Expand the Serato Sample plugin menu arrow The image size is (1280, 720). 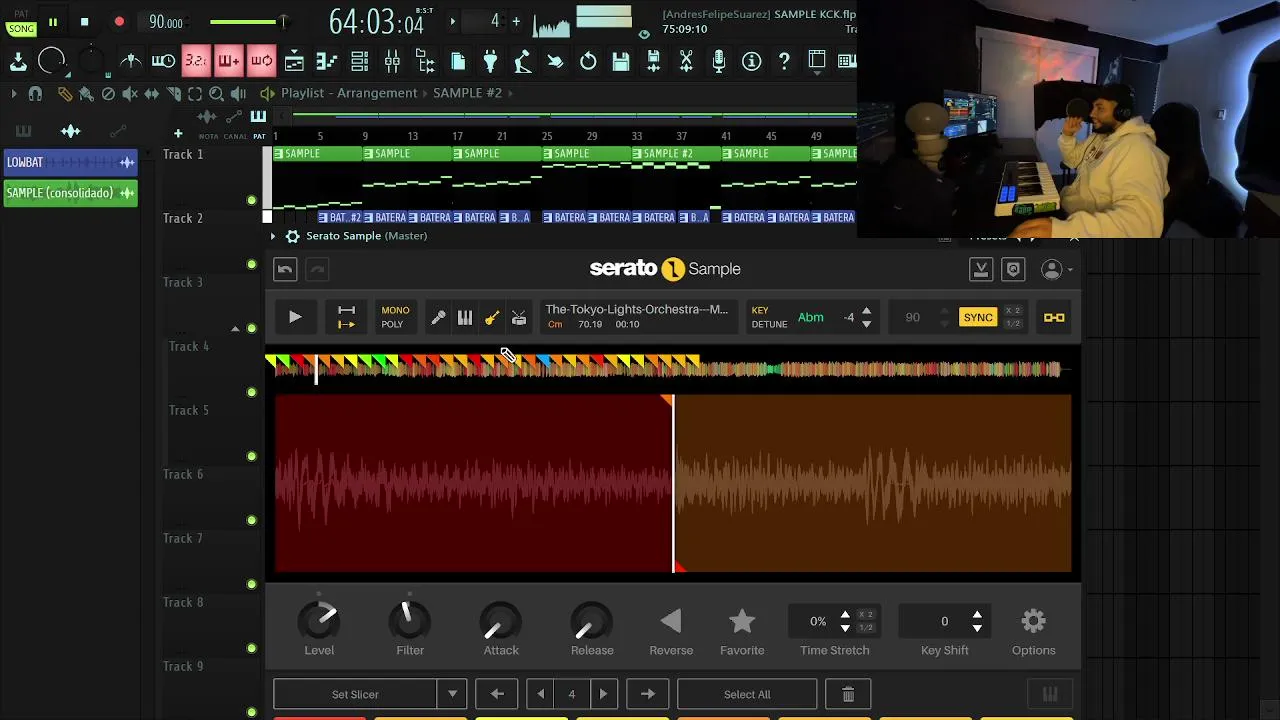272,236
